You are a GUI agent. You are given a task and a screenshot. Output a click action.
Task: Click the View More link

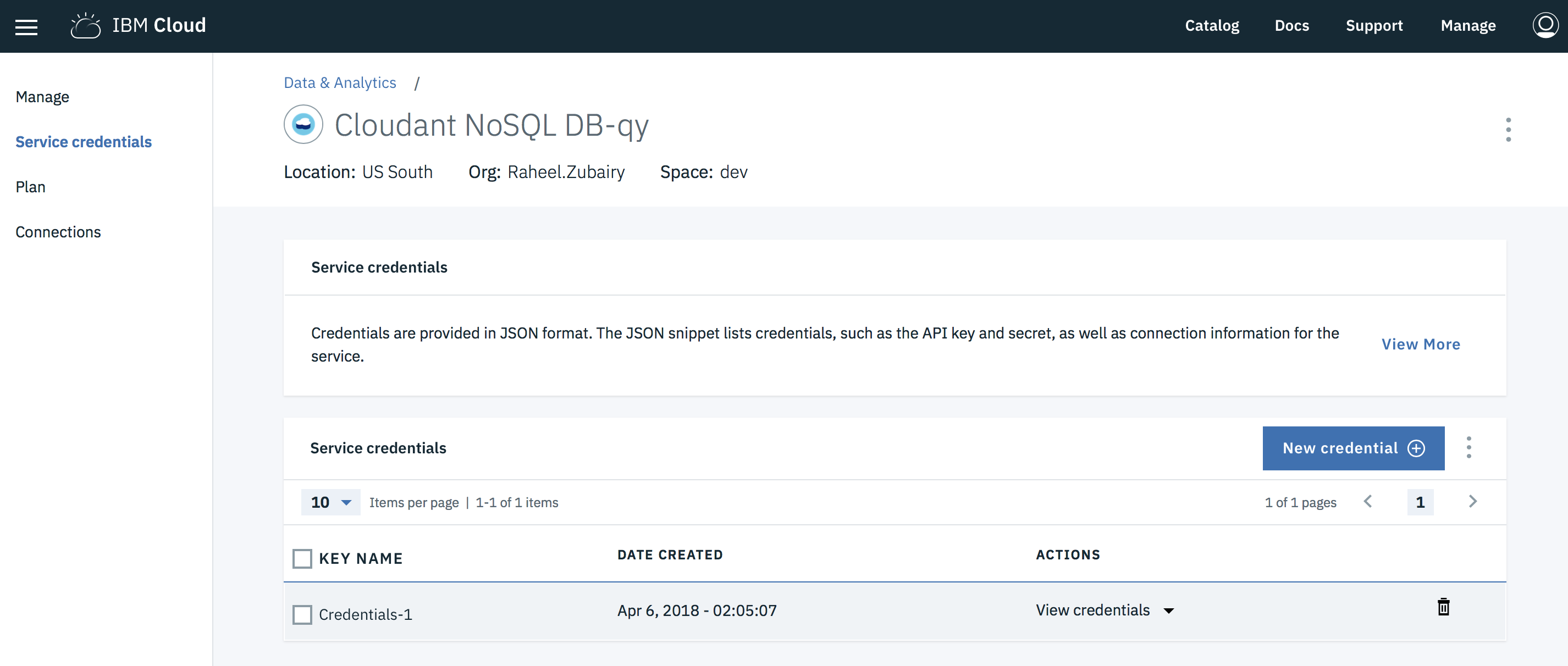(x=1421, y=344)
